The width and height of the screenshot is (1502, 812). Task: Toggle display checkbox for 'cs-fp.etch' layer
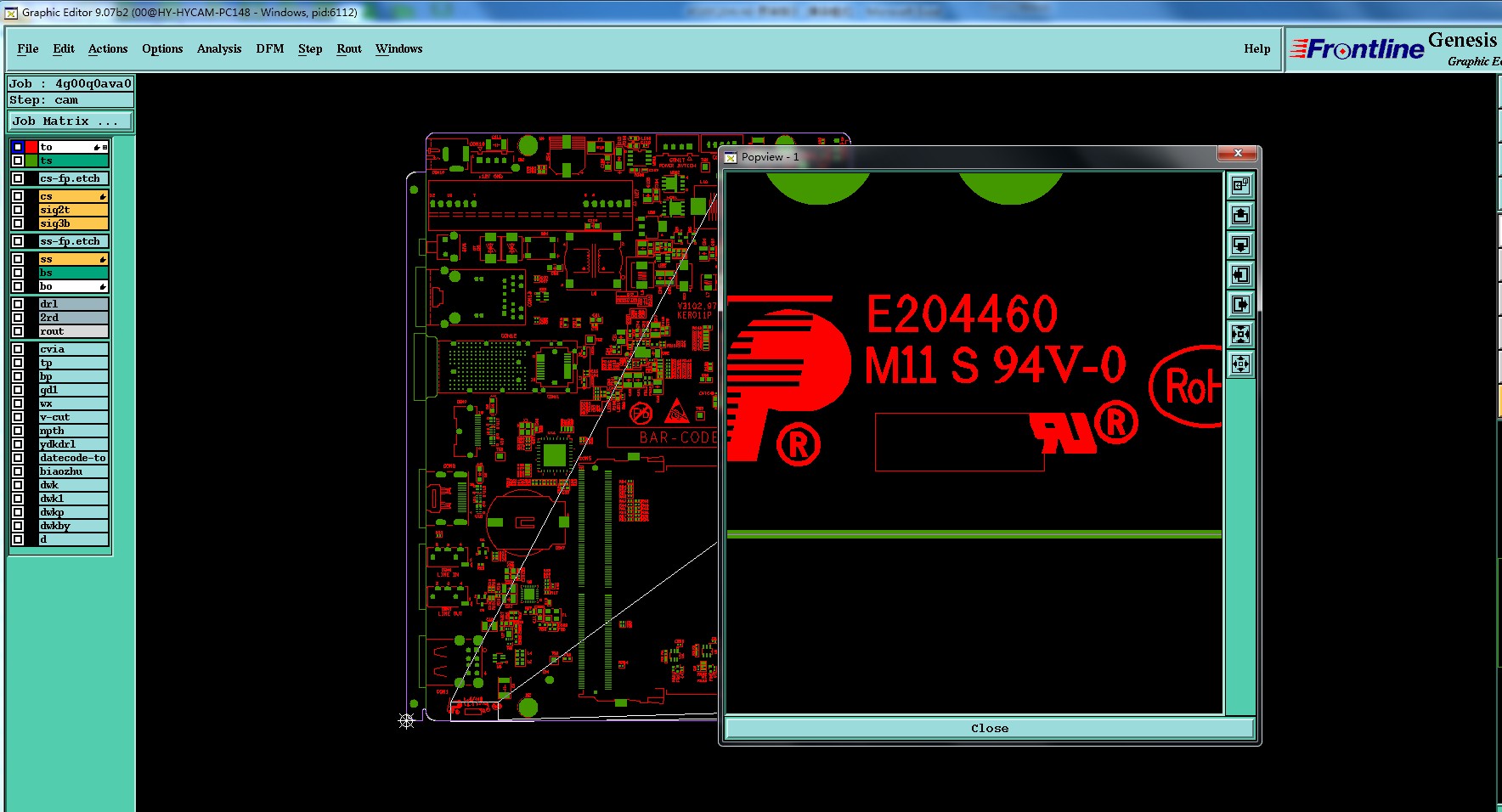point(18,178)
